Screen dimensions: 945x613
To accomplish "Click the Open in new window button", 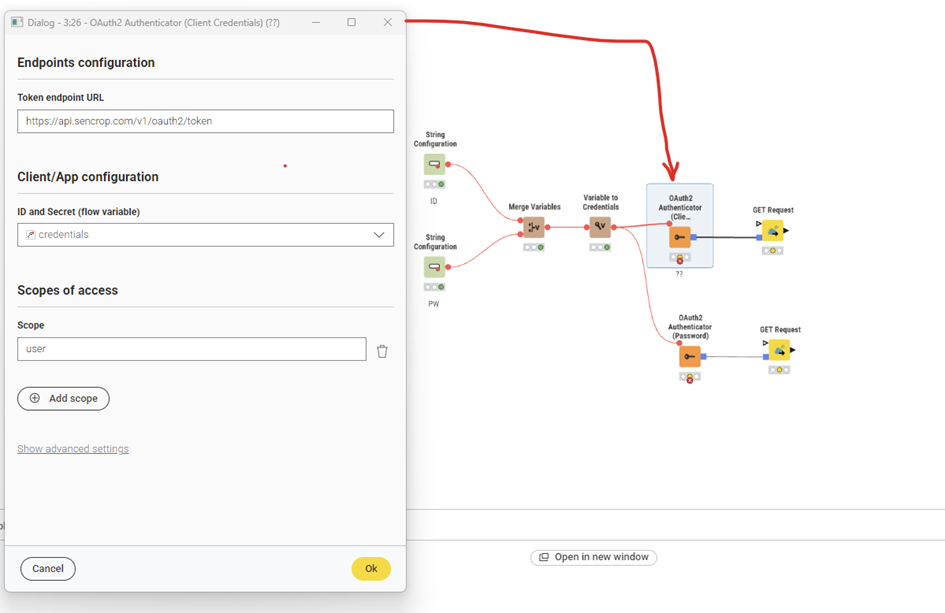I will point(594,557).
